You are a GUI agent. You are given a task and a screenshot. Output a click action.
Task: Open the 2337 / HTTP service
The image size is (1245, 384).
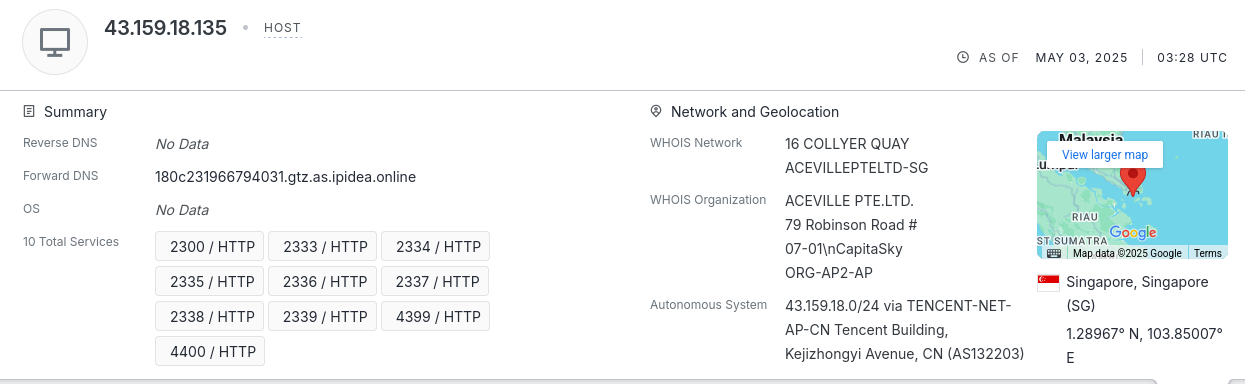(x=435, y=282)
